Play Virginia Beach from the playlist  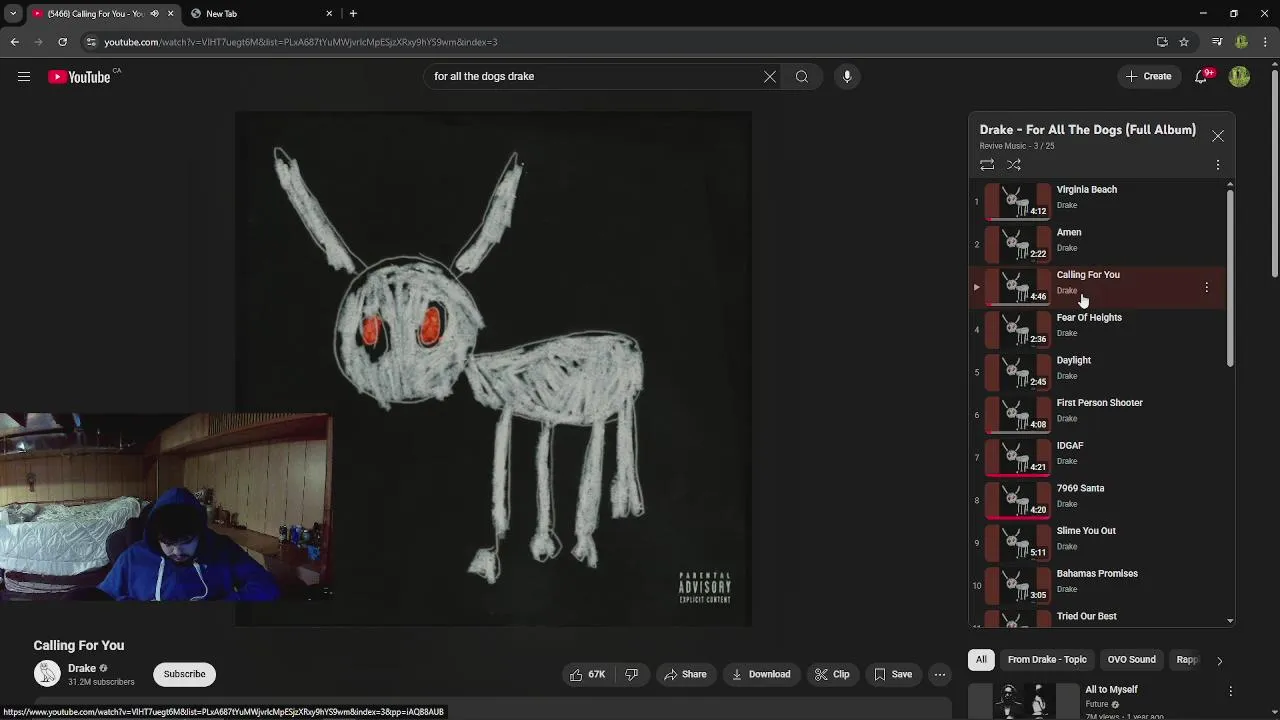[x=1098, y=201]
